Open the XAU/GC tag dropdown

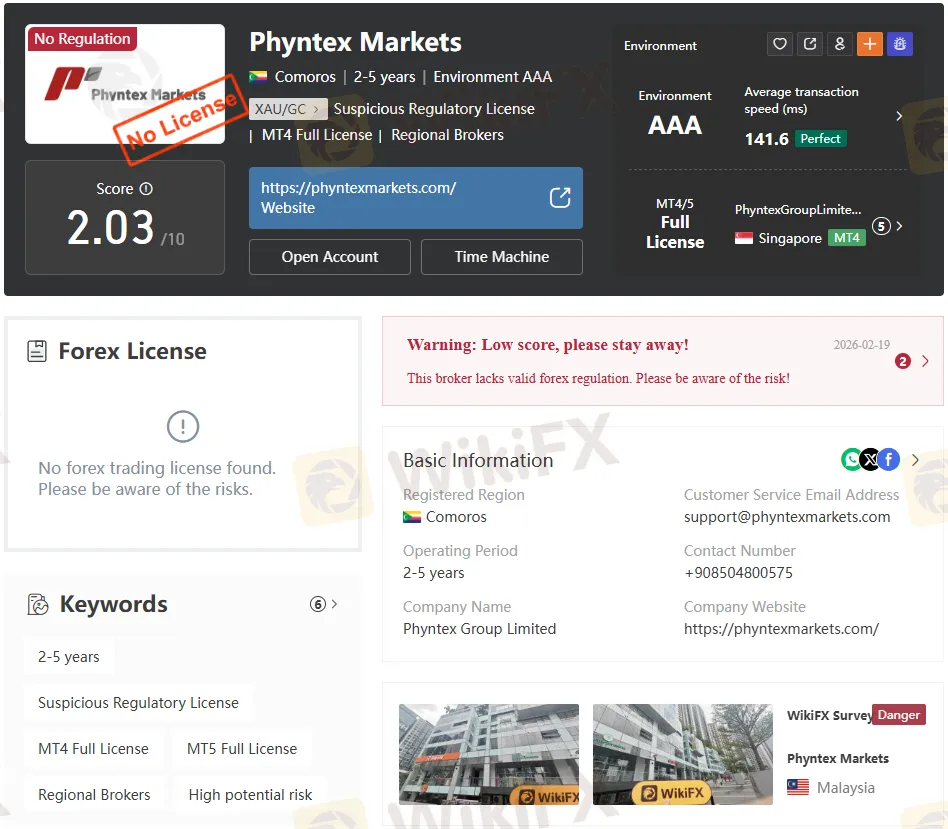pyautogui.click(x=288, y=109)
